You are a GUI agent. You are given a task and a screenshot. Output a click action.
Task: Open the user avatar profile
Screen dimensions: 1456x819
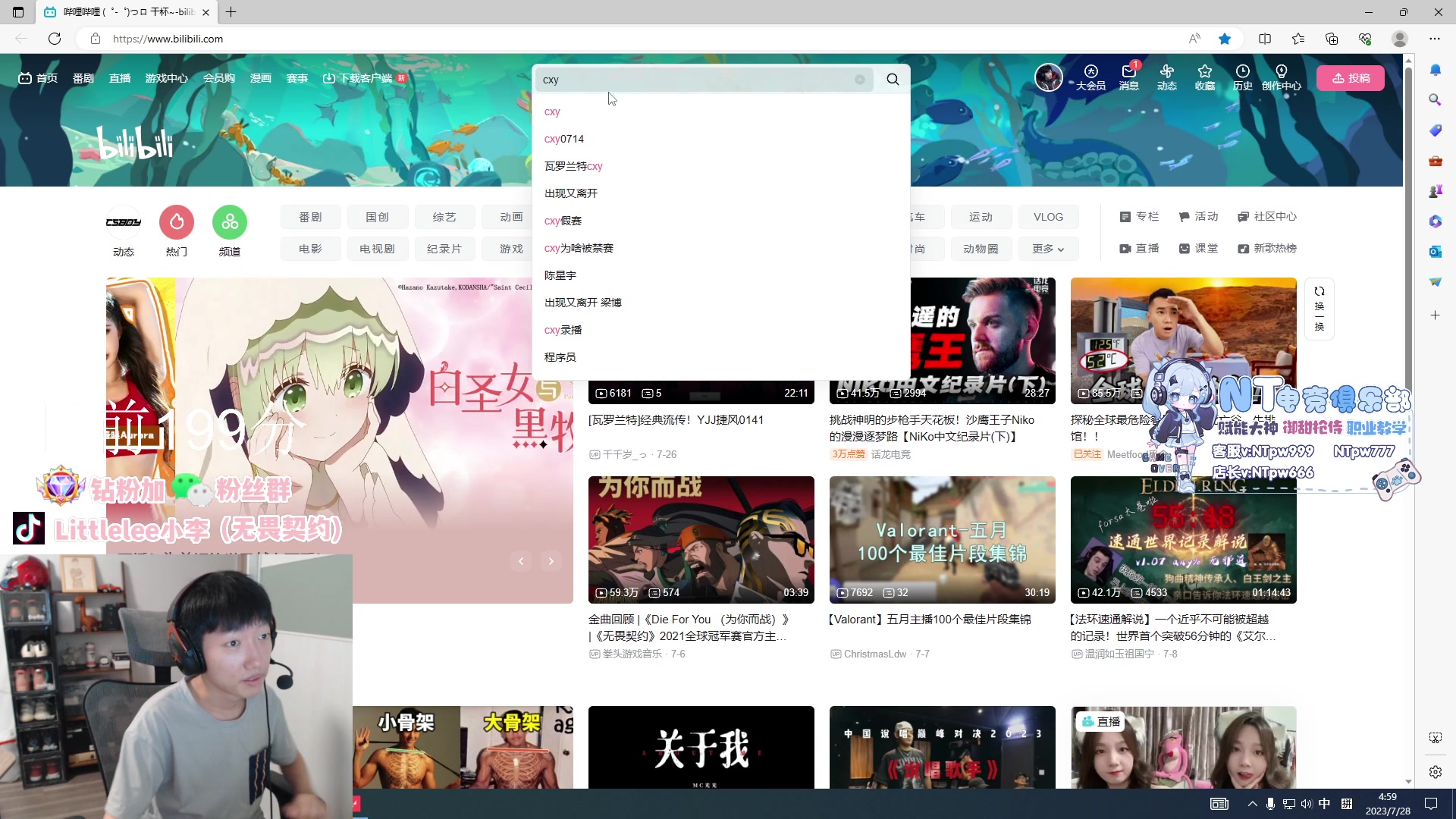click(x=1049, y=77)
